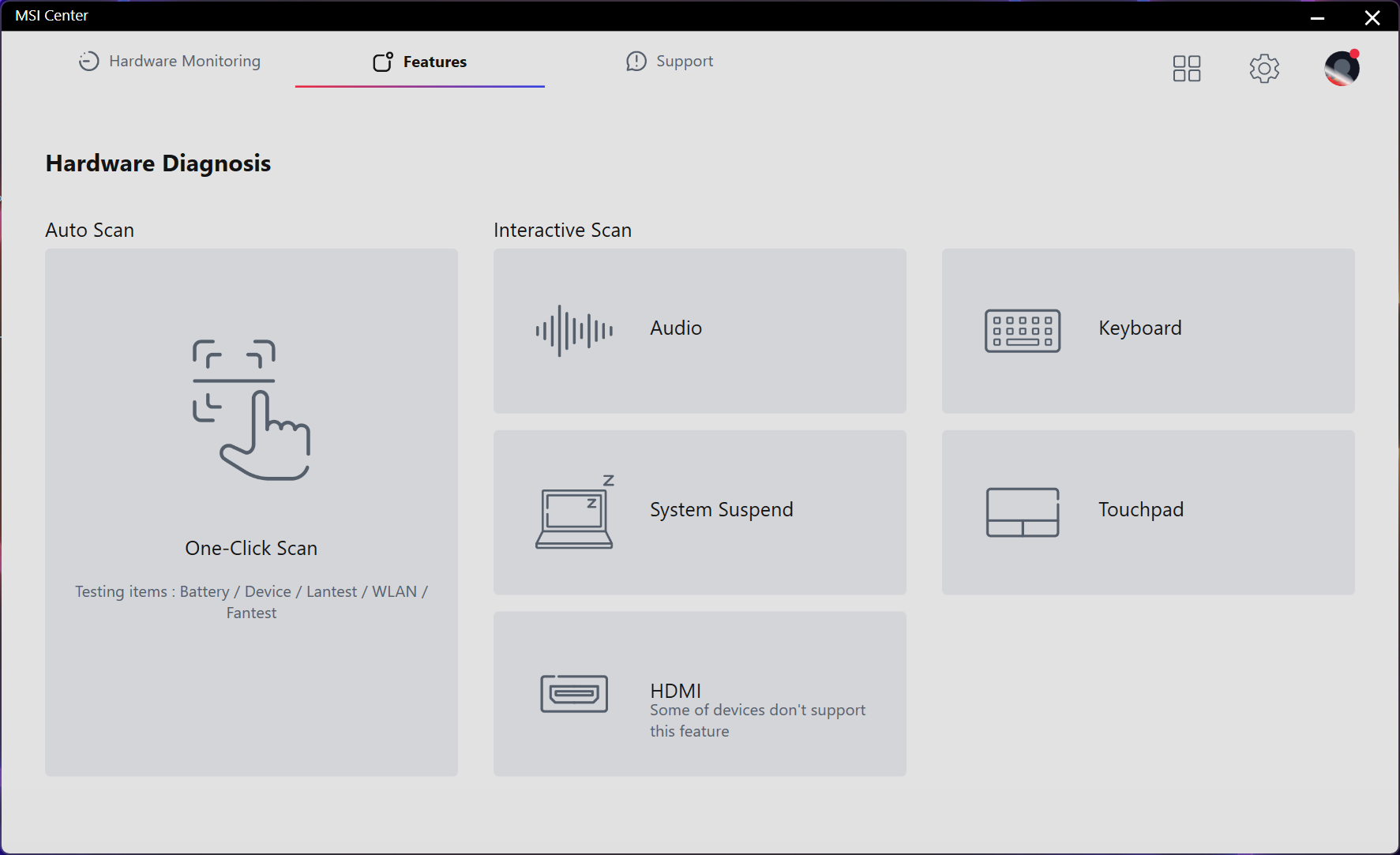Begin the System Suspend test
The height and width of the screenshot is (855, 1400).
700,512
